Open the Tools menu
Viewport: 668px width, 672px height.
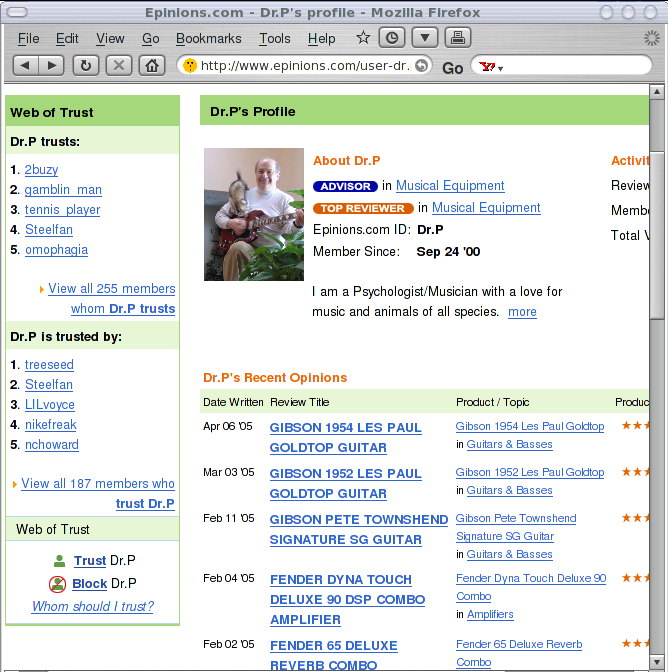click(x=275, y=39)
